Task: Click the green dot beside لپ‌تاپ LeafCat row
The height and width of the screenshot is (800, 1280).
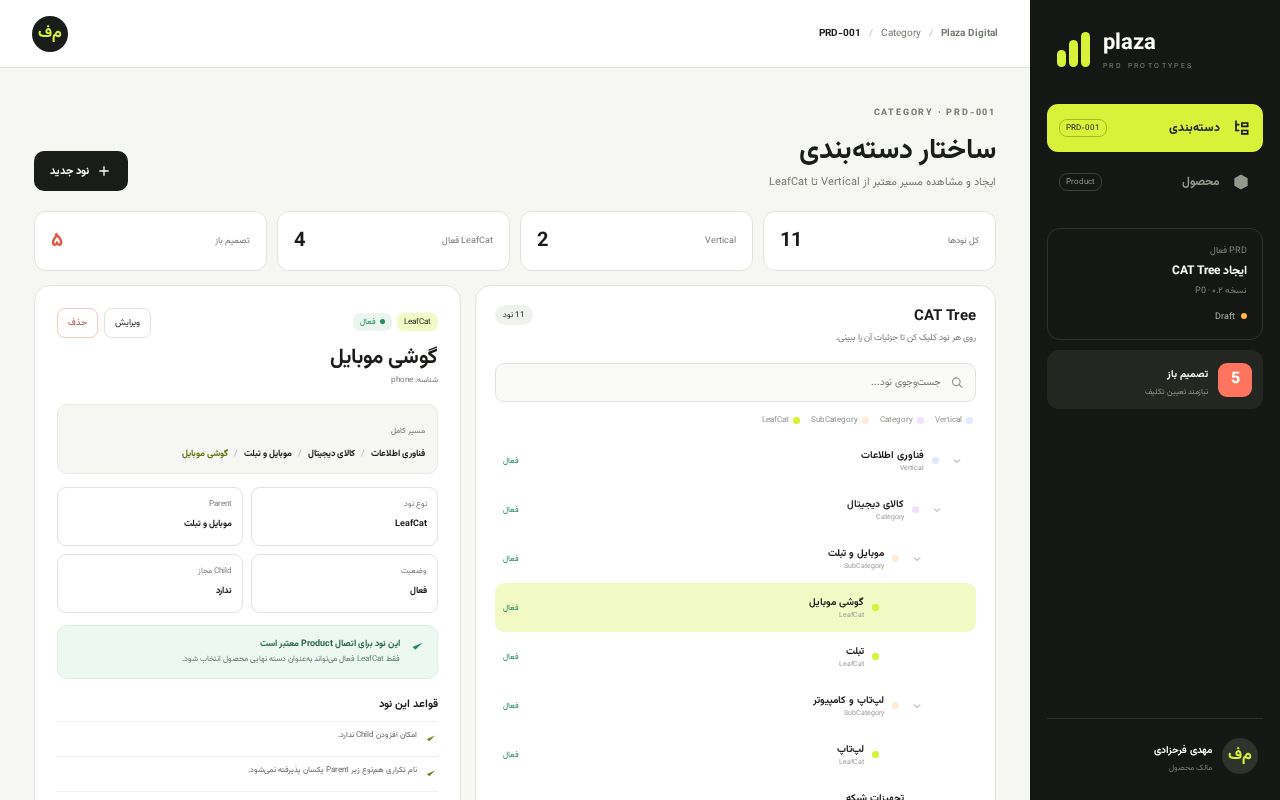Action: (876, 754)
